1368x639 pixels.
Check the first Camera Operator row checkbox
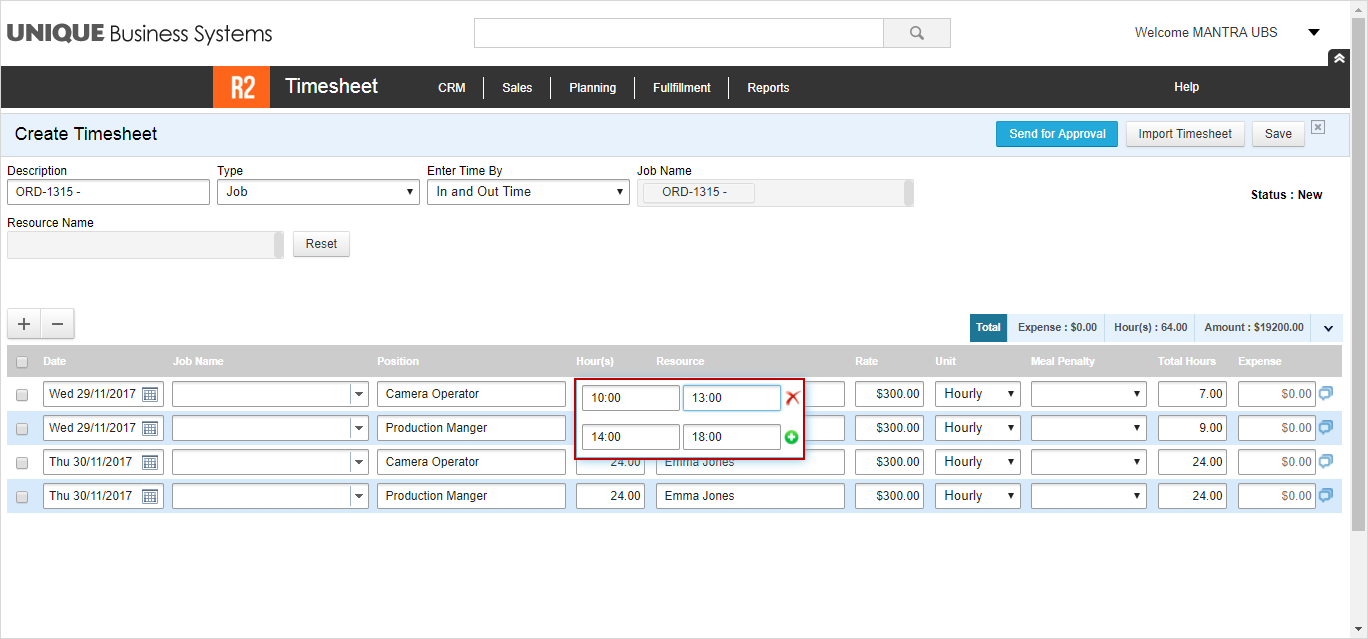coord(22,395)
